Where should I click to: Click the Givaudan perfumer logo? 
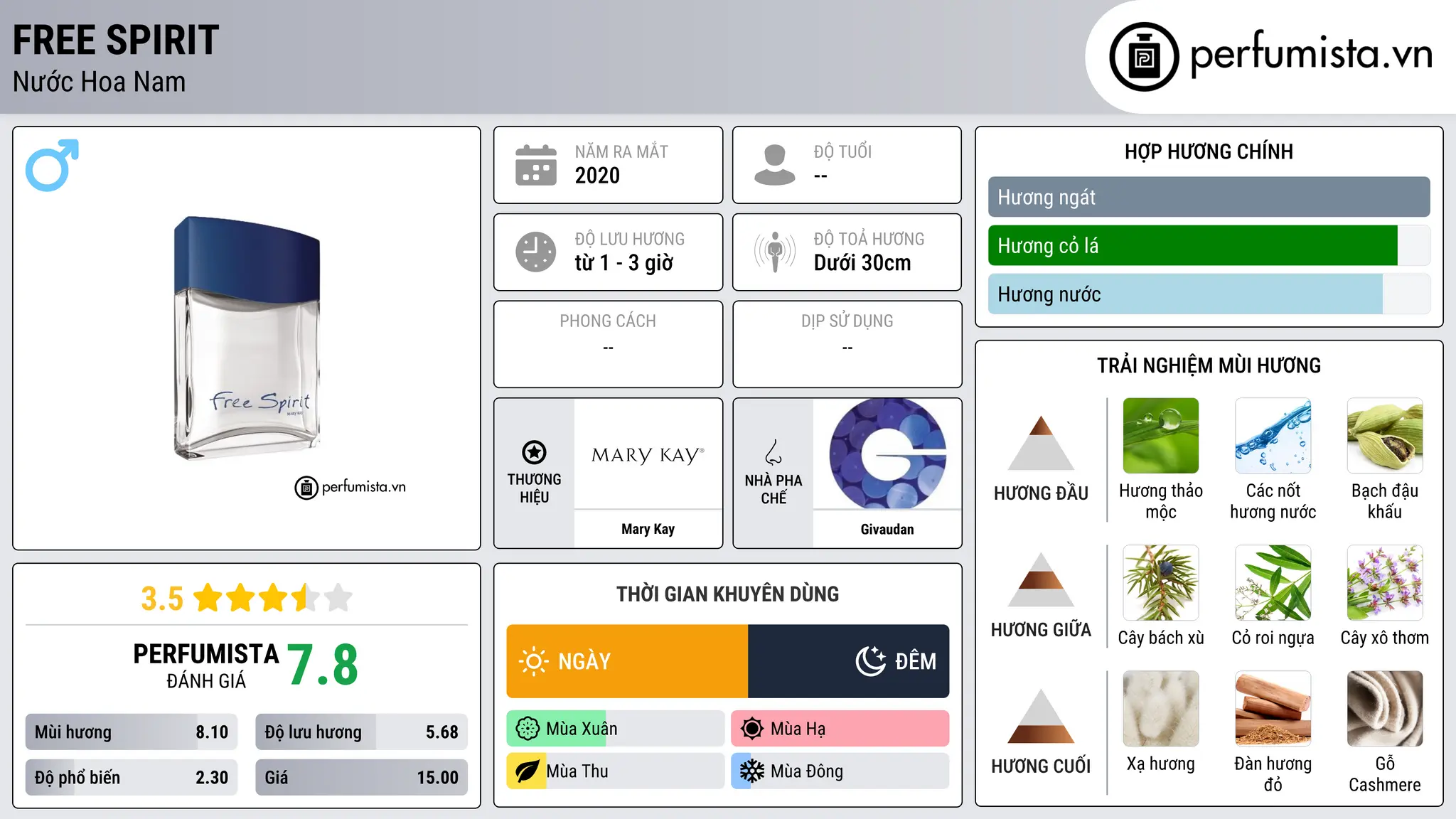pyautogui.click(x=887, y=454)
